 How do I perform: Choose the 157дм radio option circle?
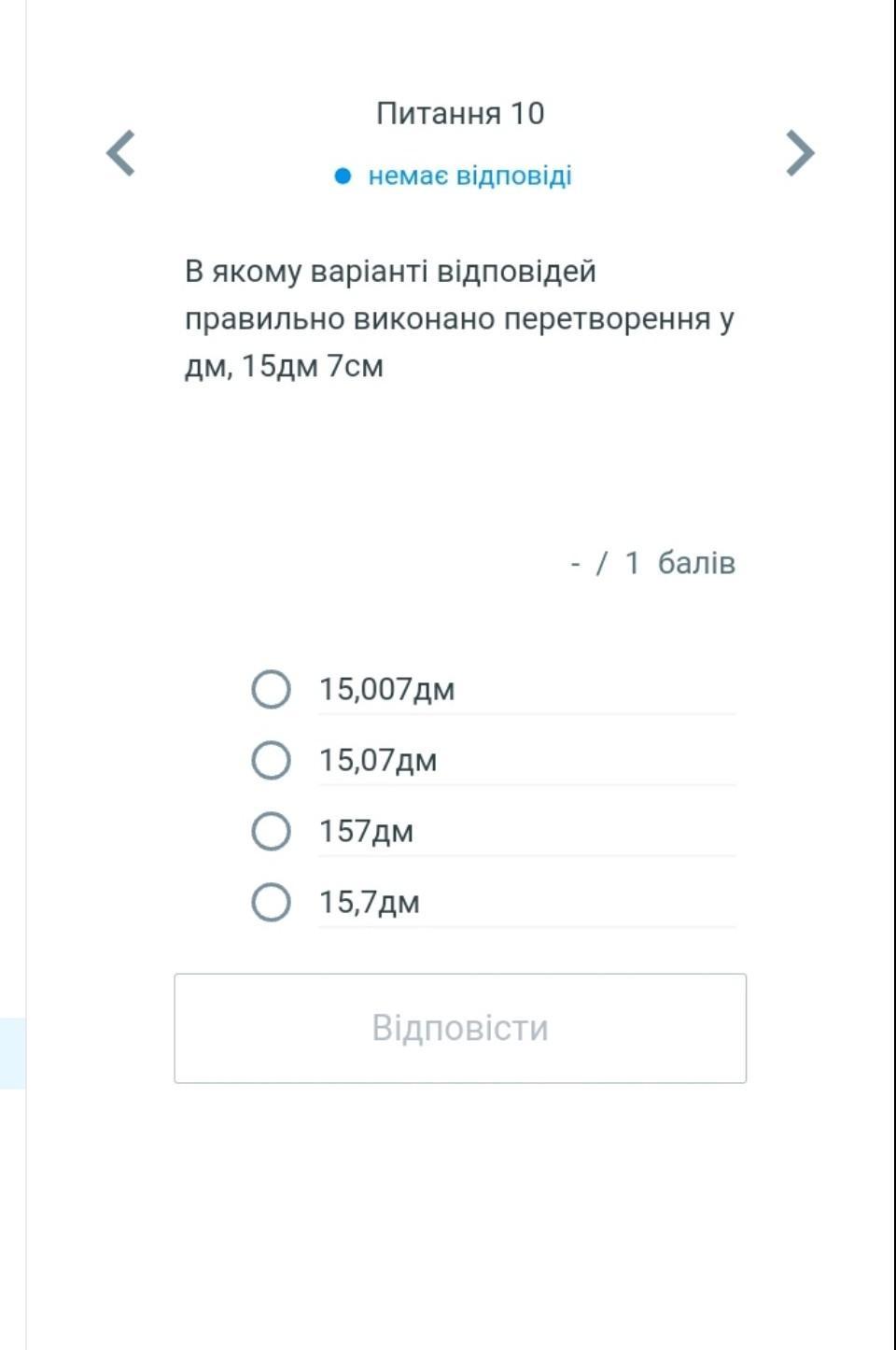tap(271, 831)
